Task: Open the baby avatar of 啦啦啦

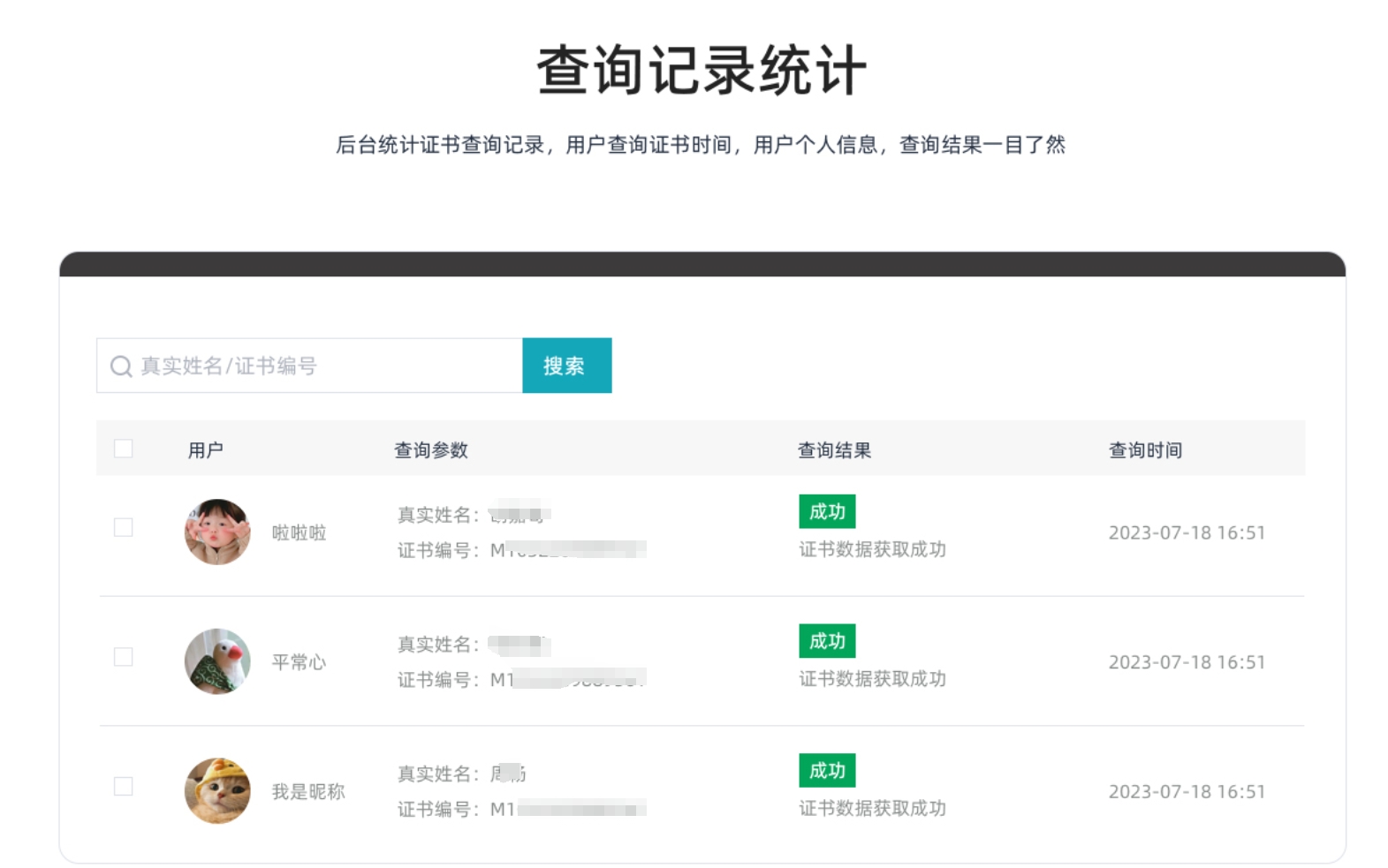Action: (217, 532)
